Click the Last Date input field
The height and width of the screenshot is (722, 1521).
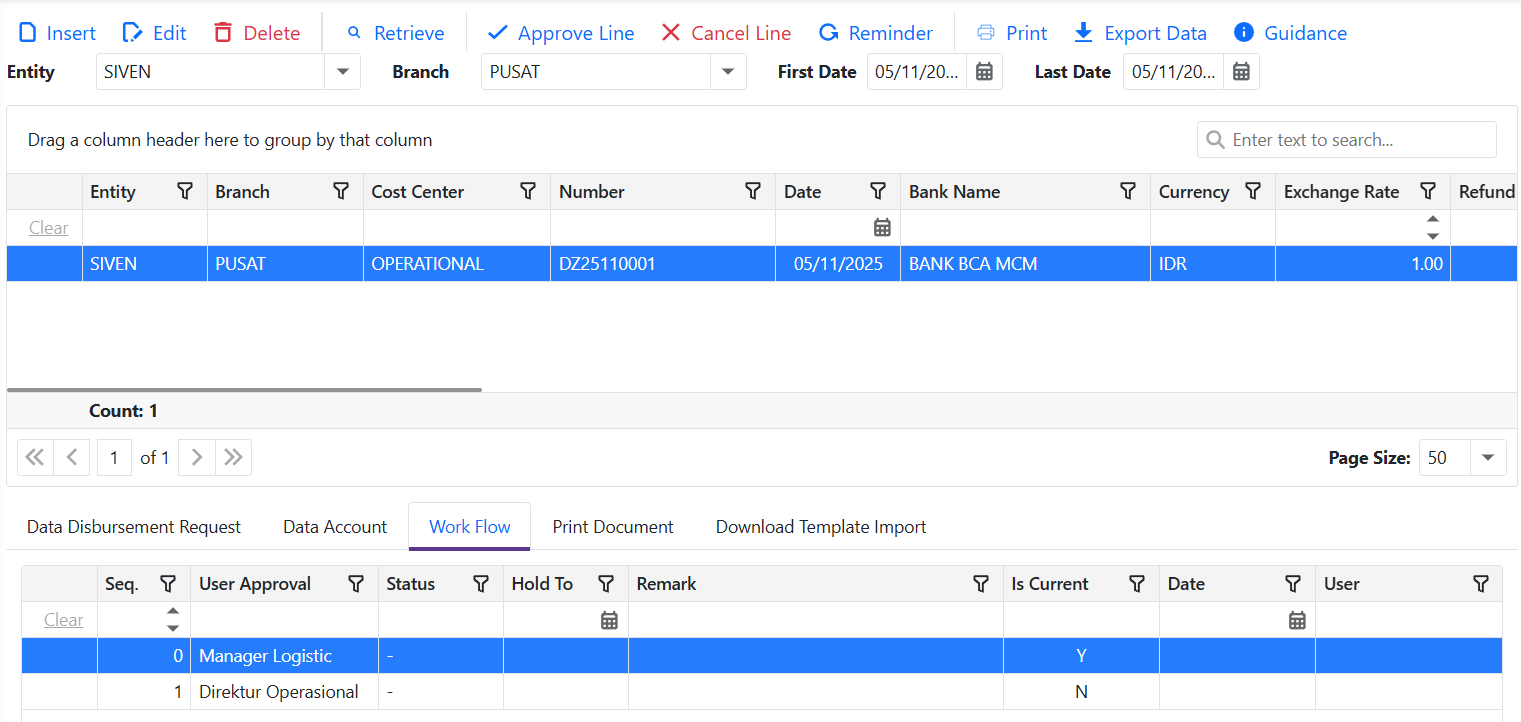pos(1173,72)
